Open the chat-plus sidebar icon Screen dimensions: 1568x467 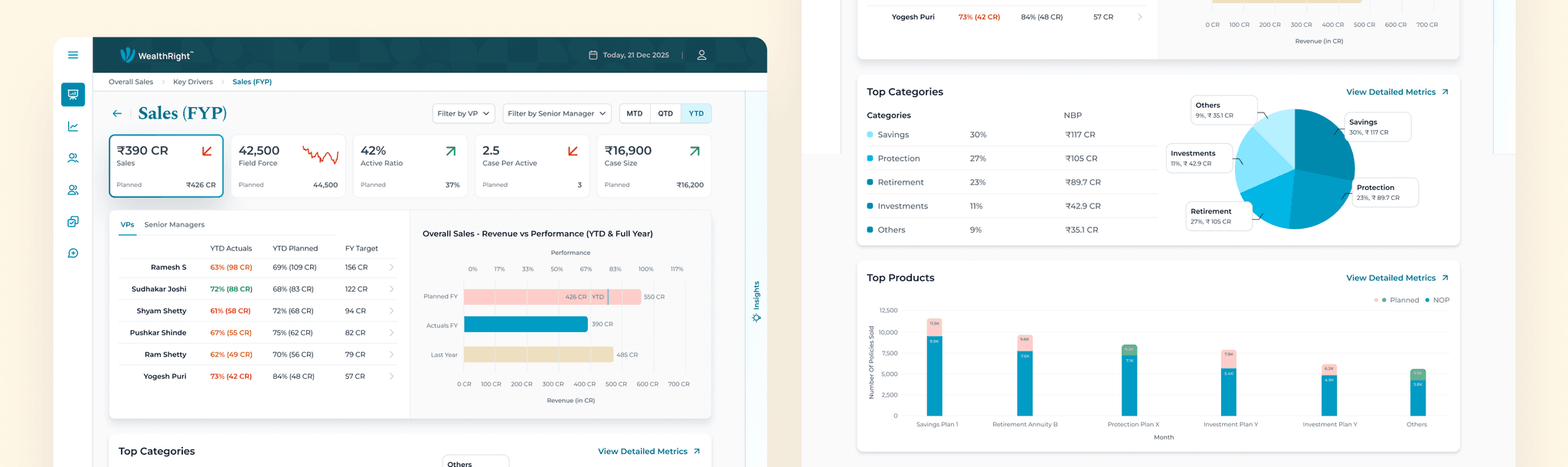click(x=73, y=253)
